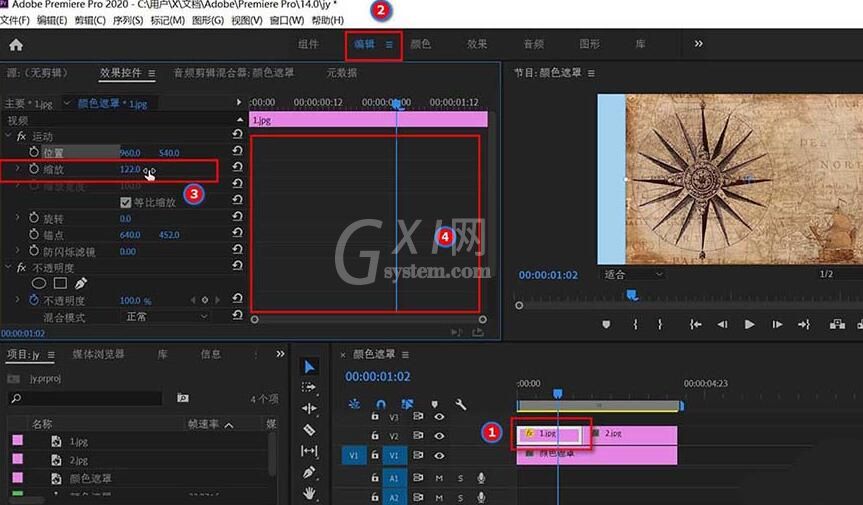Reset the Rotation parameter
The height and width of the screenshot is (505, 863).
coord(237,216)
